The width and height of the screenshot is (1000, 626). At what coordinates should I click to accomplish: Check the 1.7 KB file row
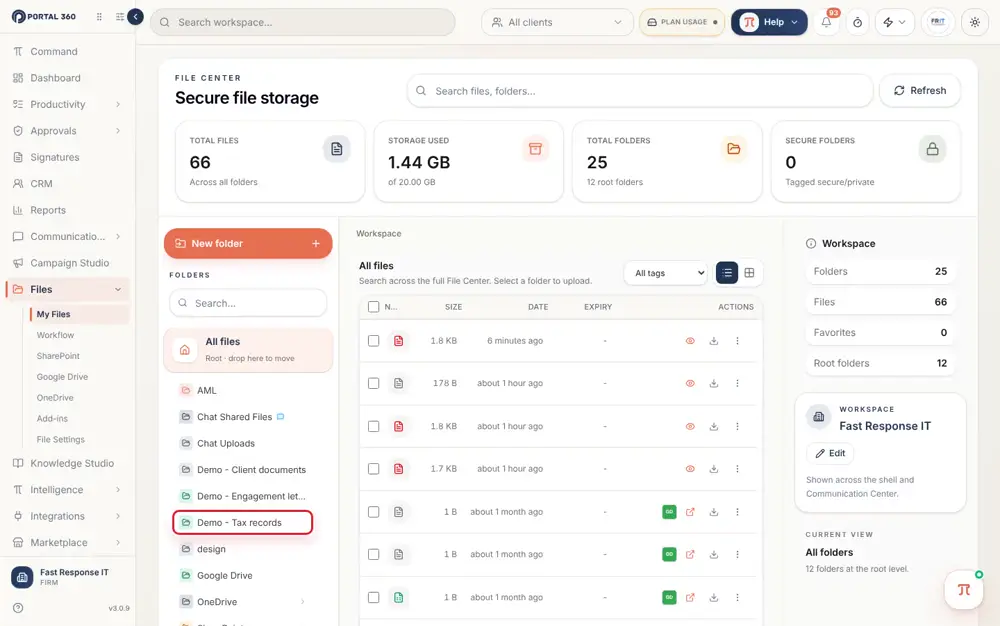pos(374,469)
